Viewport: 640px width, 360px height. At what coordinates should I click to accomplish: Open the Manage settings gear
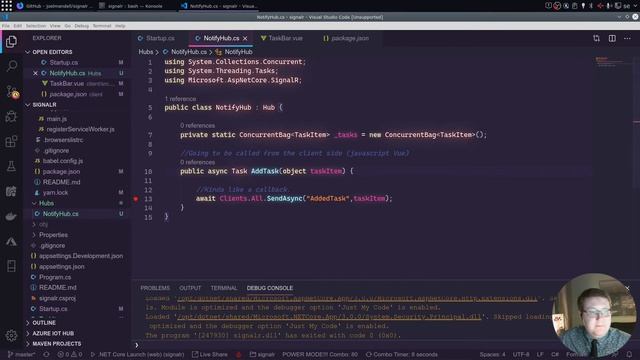[x=11, y=336]
